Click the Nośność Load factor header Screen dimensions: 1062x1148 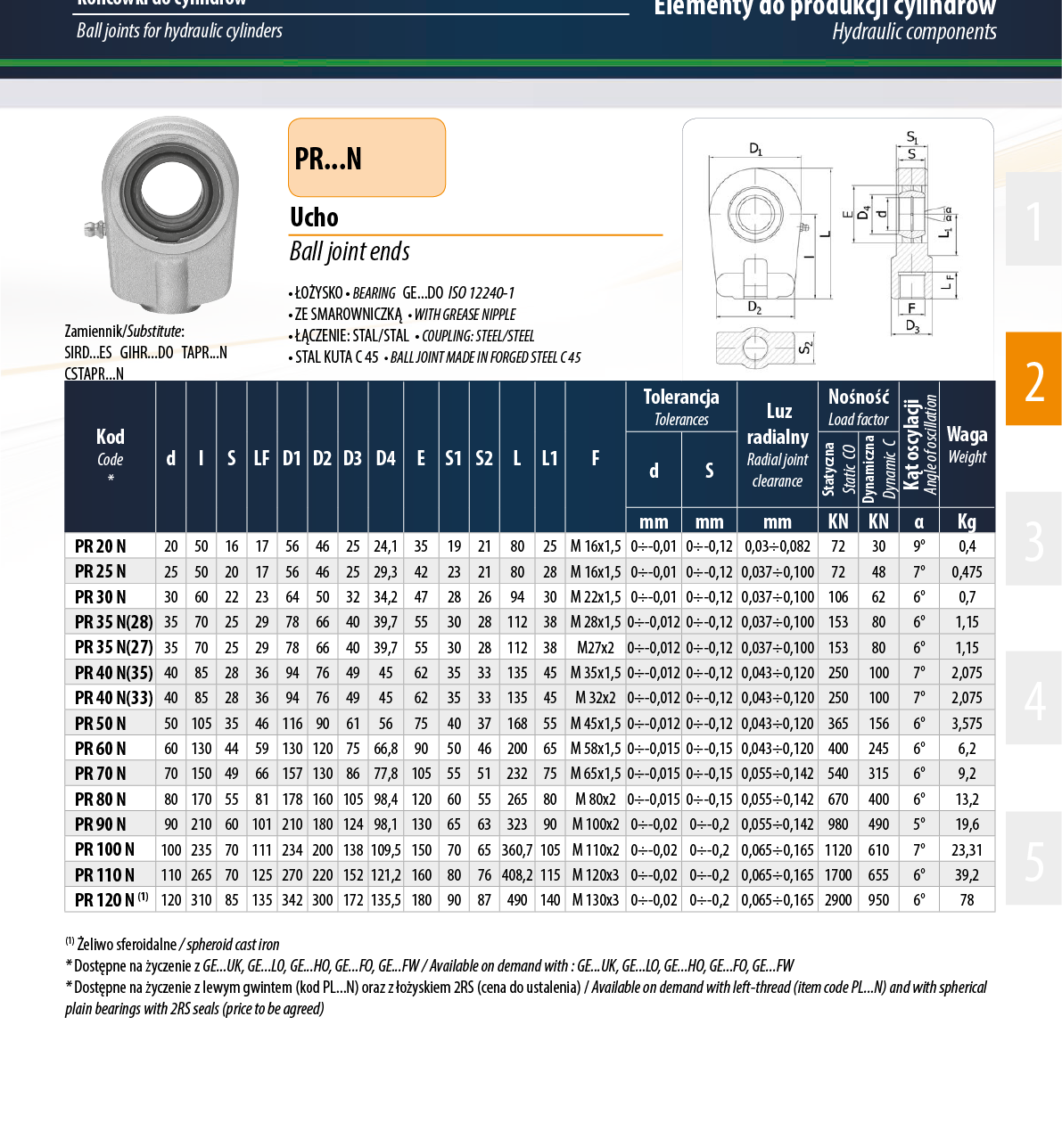[858, 406]
